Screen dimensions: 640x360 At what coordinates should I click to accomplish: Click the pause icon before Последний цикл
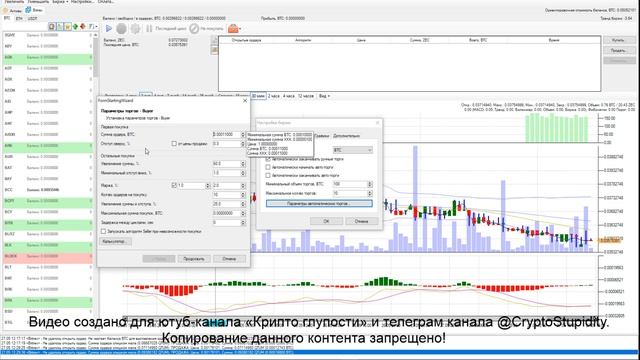(149, 29)
